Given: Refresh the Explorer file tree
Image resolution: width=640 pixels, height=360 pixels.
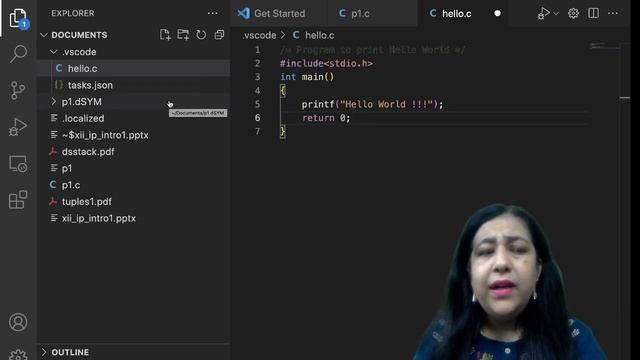Looking at the screenshot, I should pyautogui.click(x=201, y=35).
